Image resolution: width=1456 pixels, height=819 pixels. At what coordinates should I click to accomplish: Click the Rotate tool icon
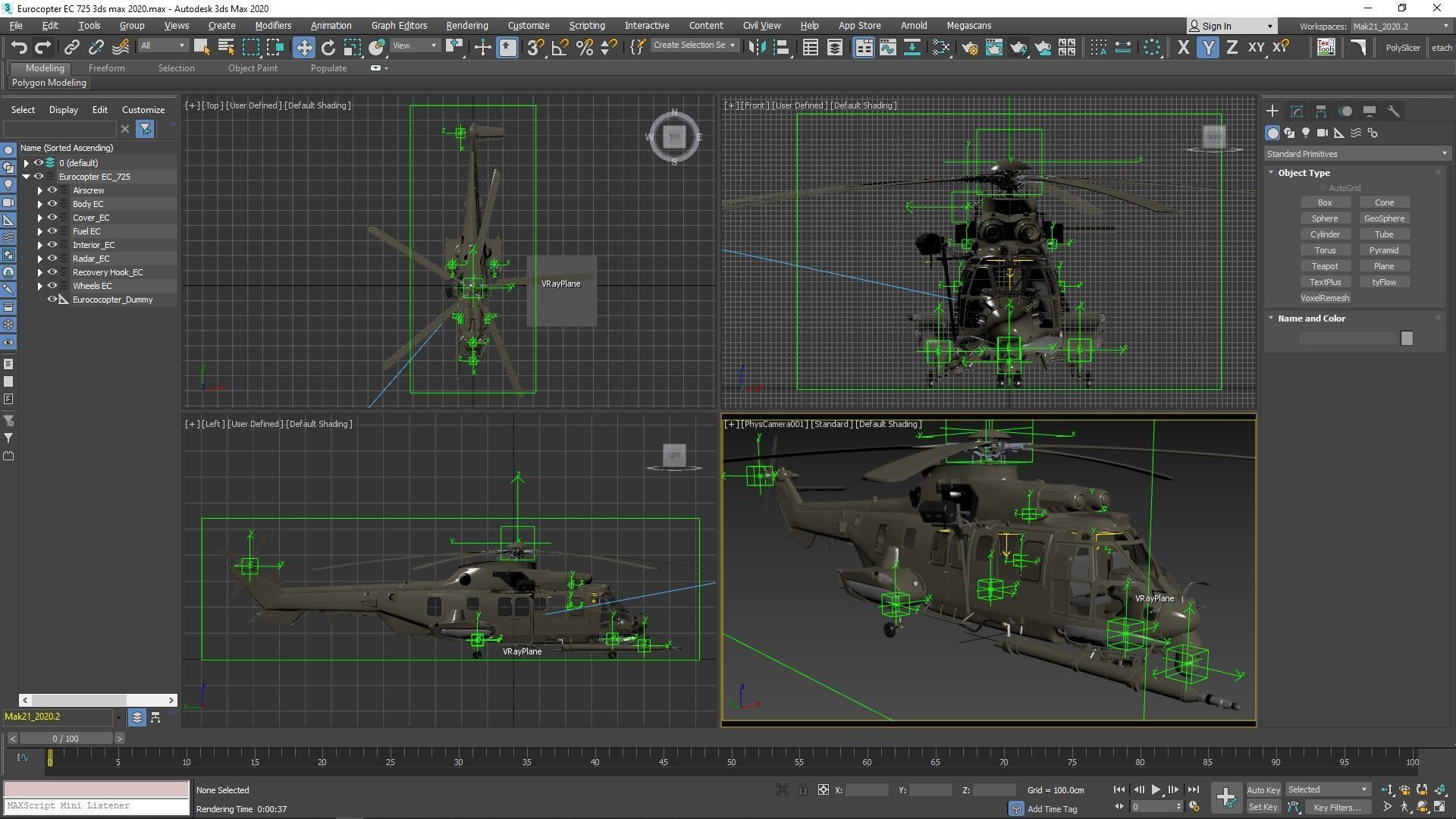click(x=328, y=48)
